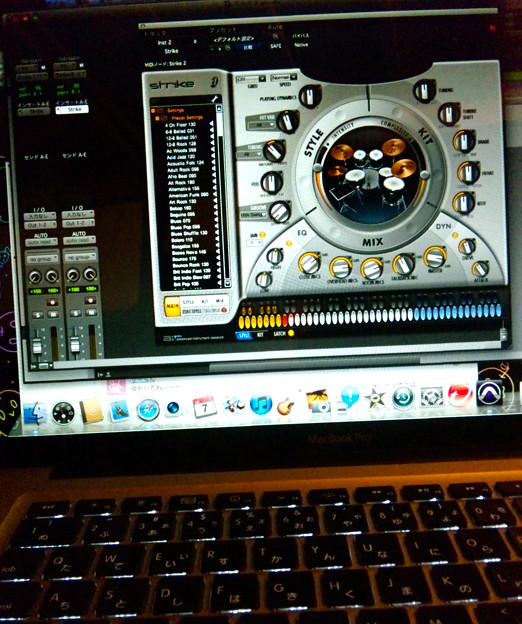Select the Bossa Nova 145 preset
Screen dimensions: 522x624
click(189, 252)
